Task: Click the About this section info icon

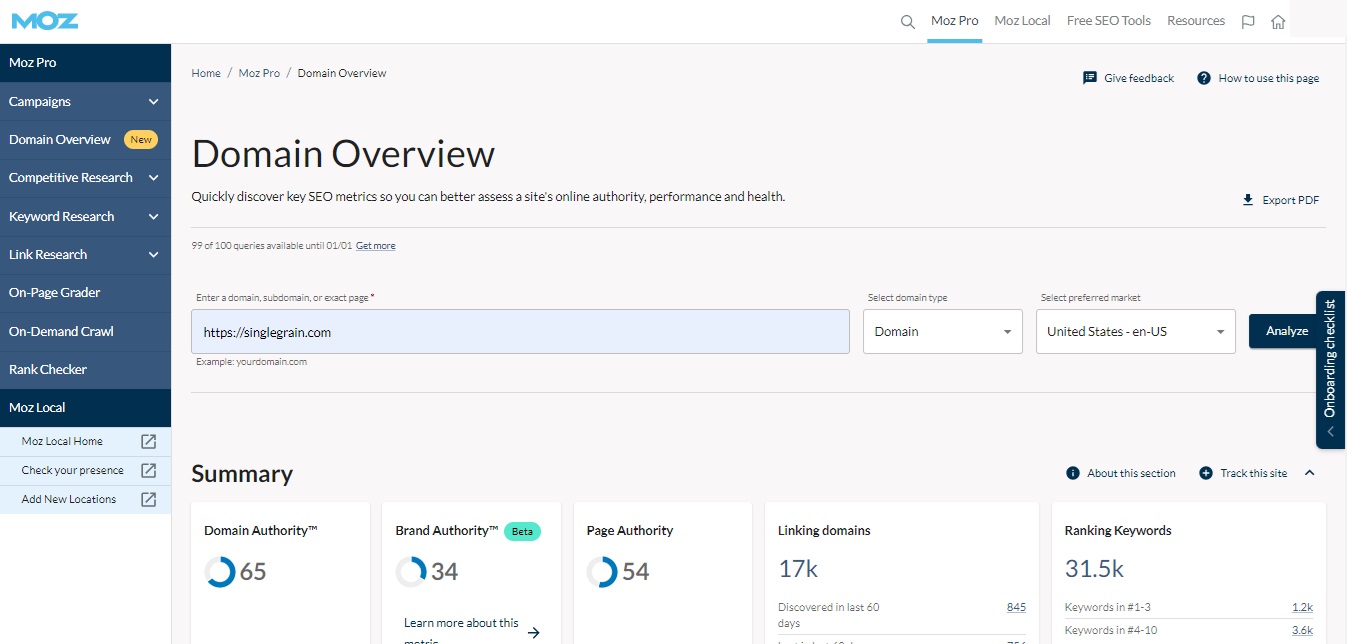Action: click(1073, 473)
